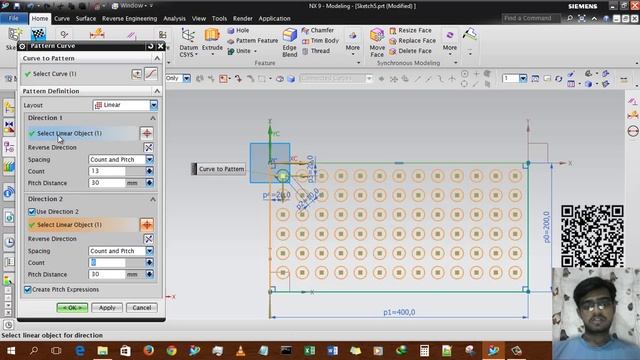The image size is (640, 360).
Task: Open Direction 1 Count value options arrow
Action: (x=149, y=171)
